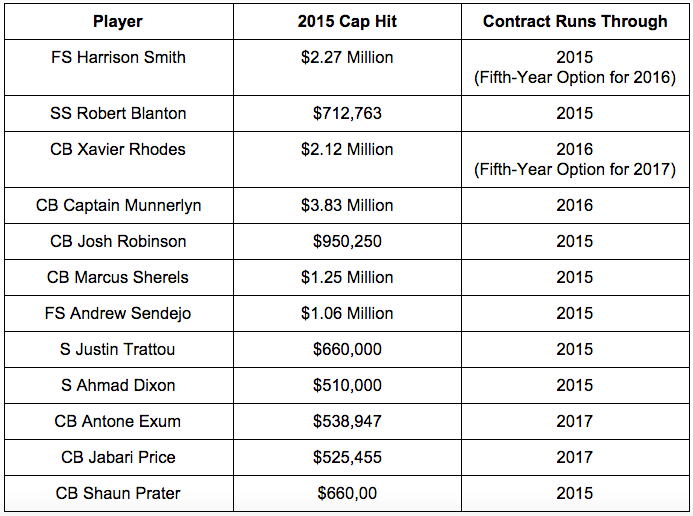
Task: Click the $538,947 cap hit value
Action: pos(347,421)
